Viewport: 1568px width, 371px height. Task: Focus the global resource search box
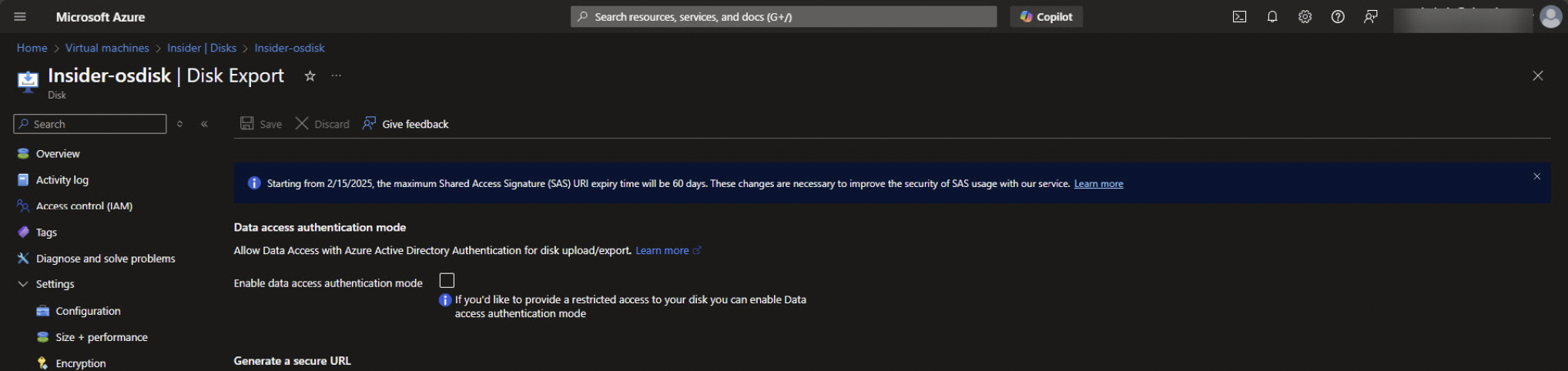click(x=783, y=16)
